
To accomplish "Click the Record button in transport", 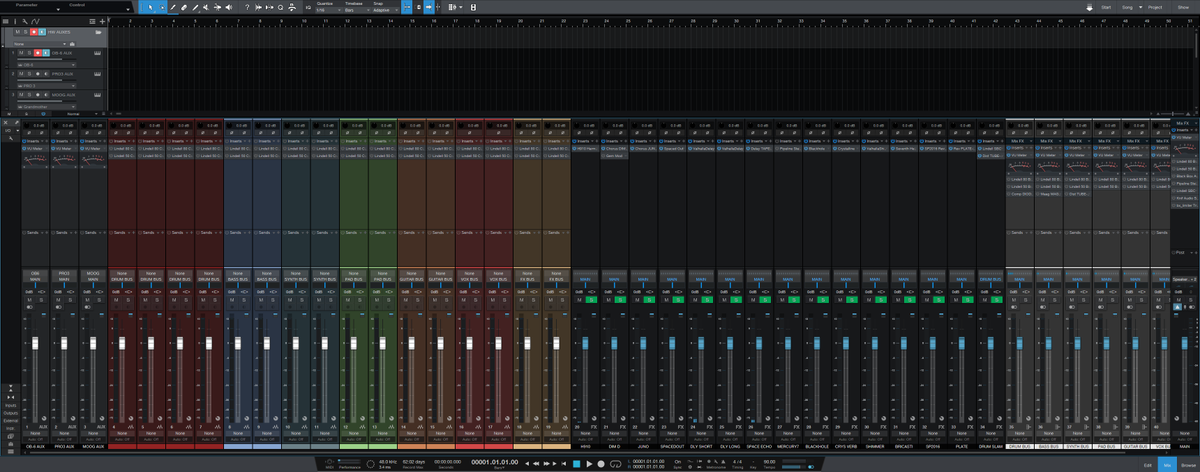I will pyautogui.click(x=601, y=464).
